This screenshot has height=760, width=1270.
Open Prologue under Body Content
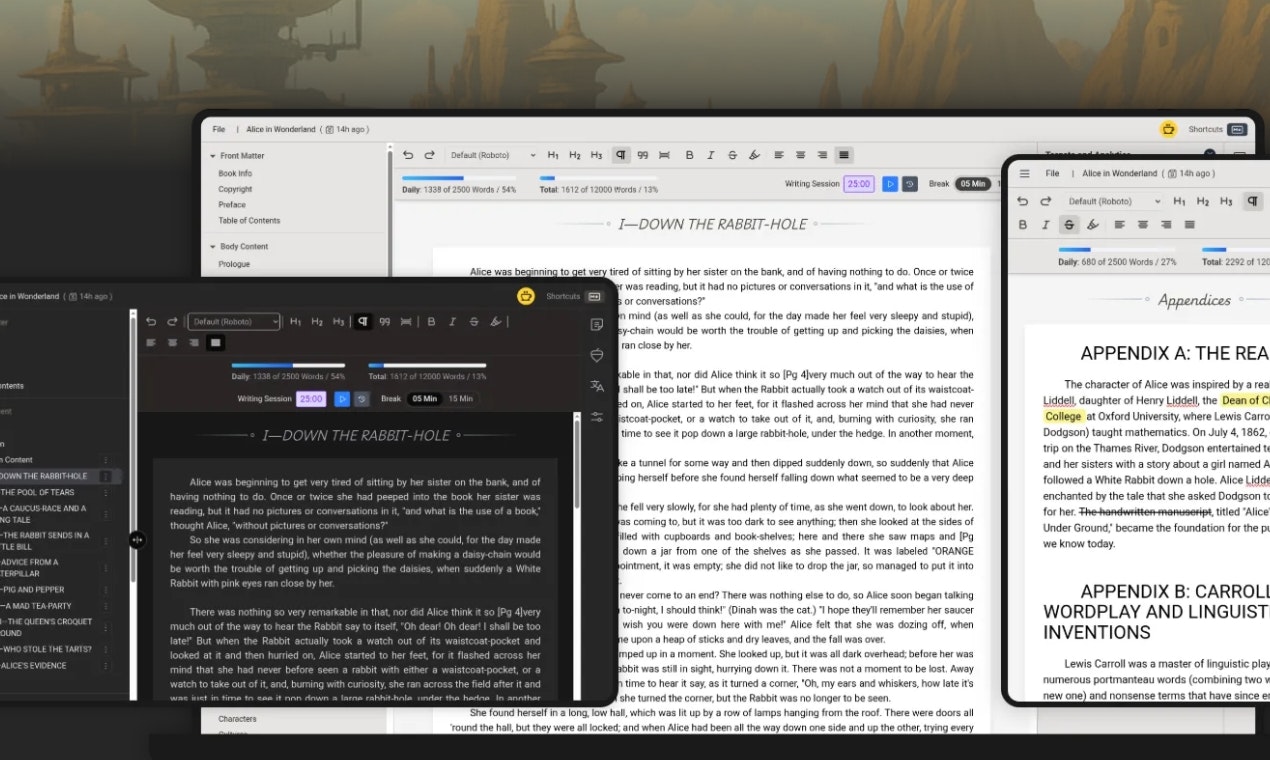tap(234, 264)
